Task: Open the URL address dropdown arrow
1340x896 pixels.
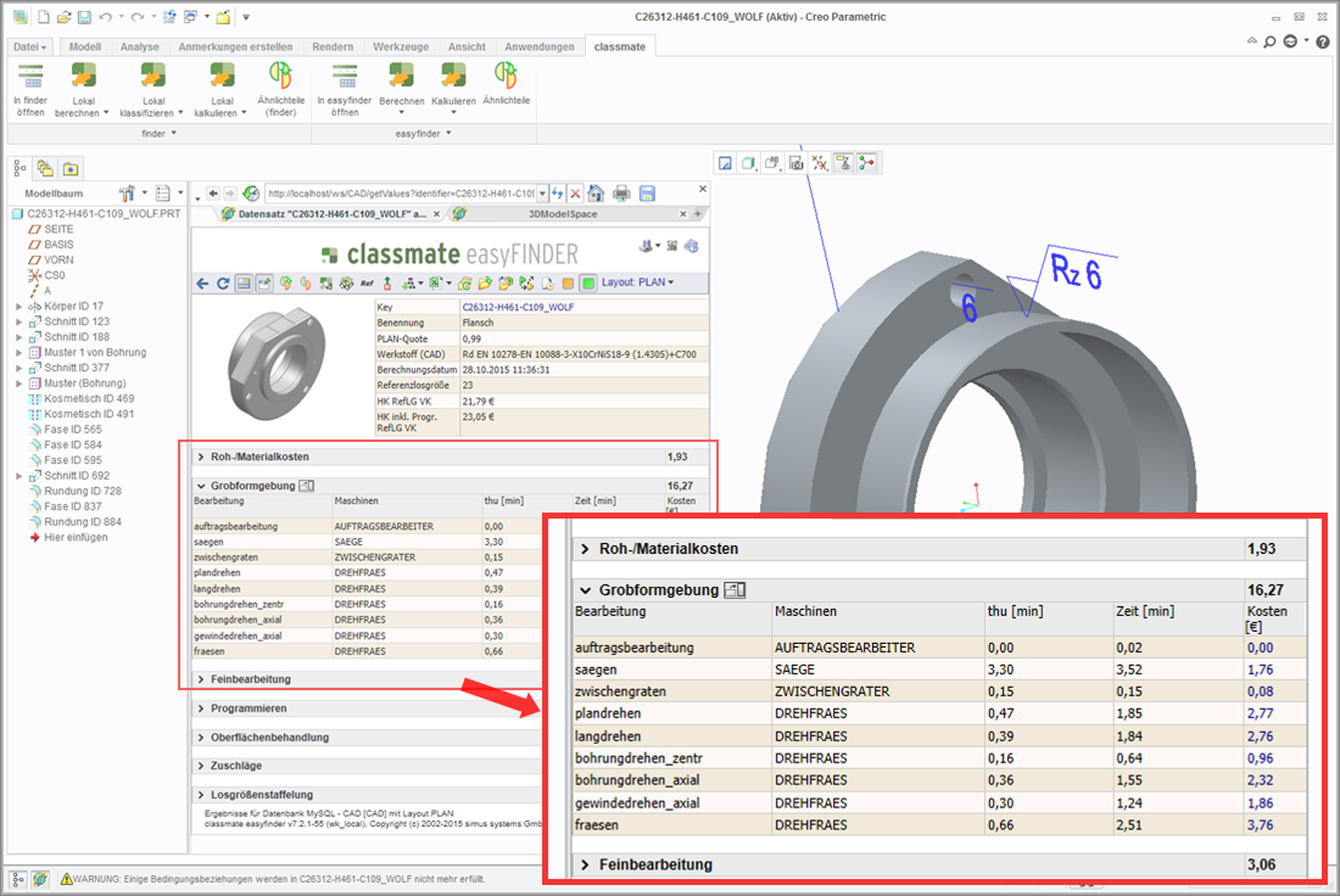Action: coord(541,194)
